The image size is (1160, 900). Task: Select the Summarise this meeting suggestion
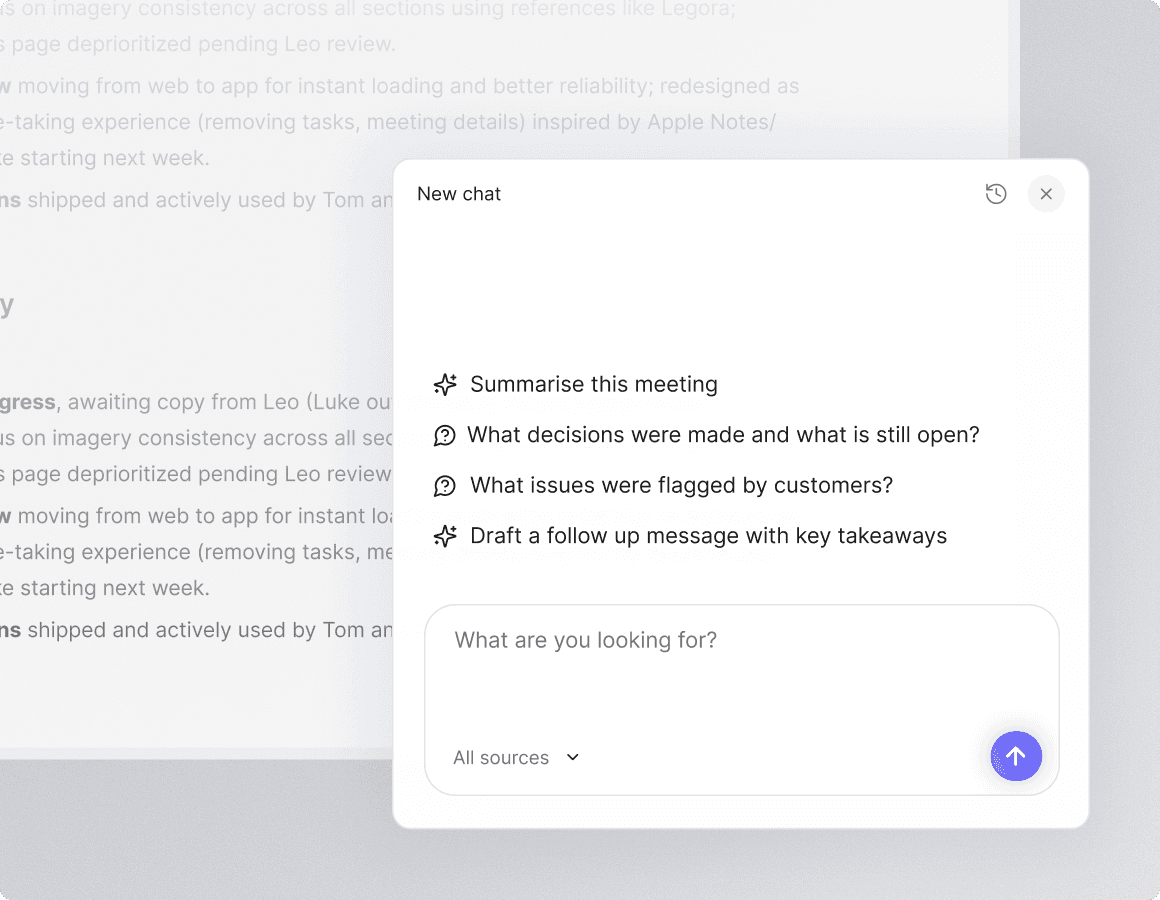pos(594,385)
